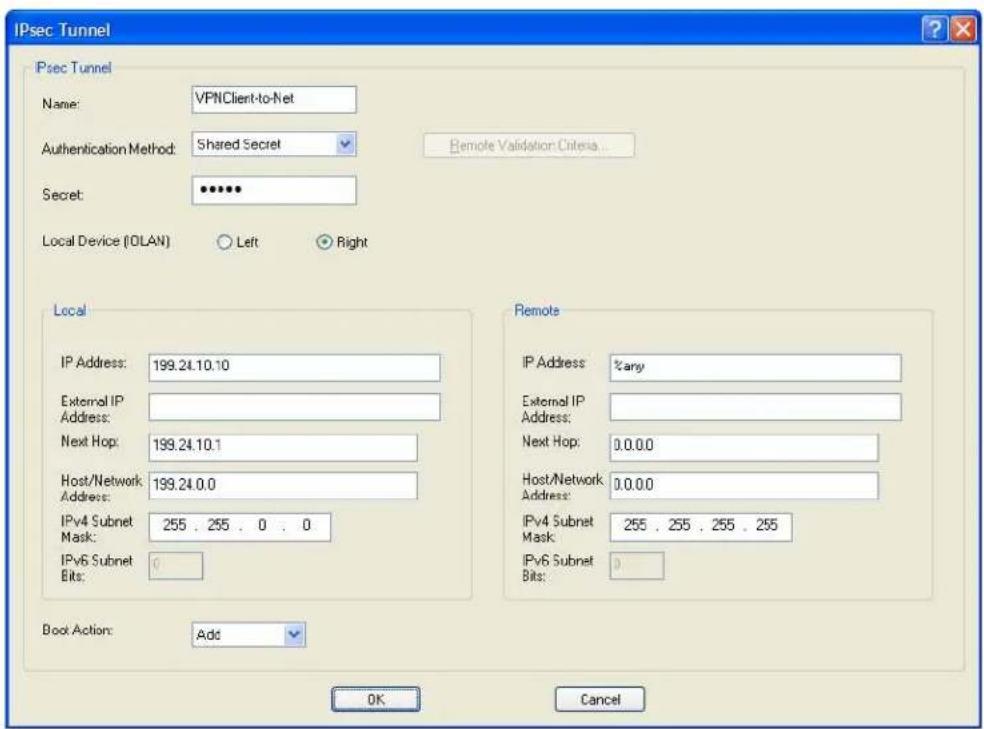Click the Remote IPv4 Subnet Mask field
Image resolution: width=984 pixels, height=729 pixels.
(x=700, y=526)
